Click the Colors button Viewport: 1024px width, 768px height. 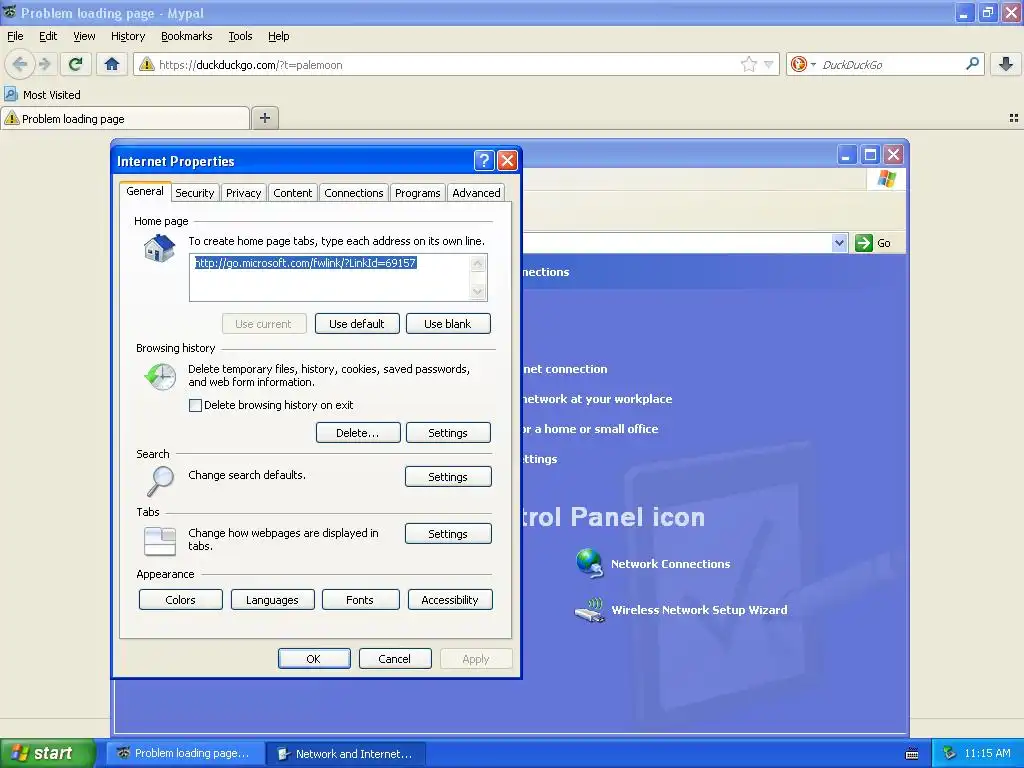[x=180, y=600]
